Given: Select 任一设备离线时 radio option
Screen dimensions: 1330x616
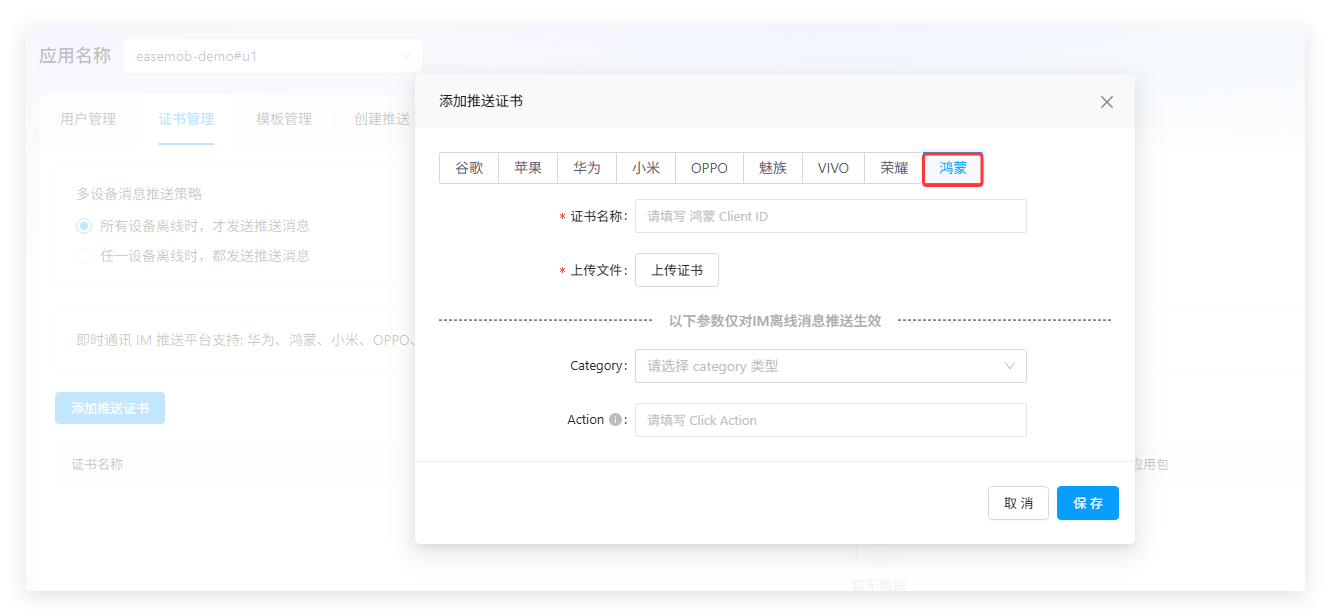Looking at the screenshot, I should click(x=84, y=256).
